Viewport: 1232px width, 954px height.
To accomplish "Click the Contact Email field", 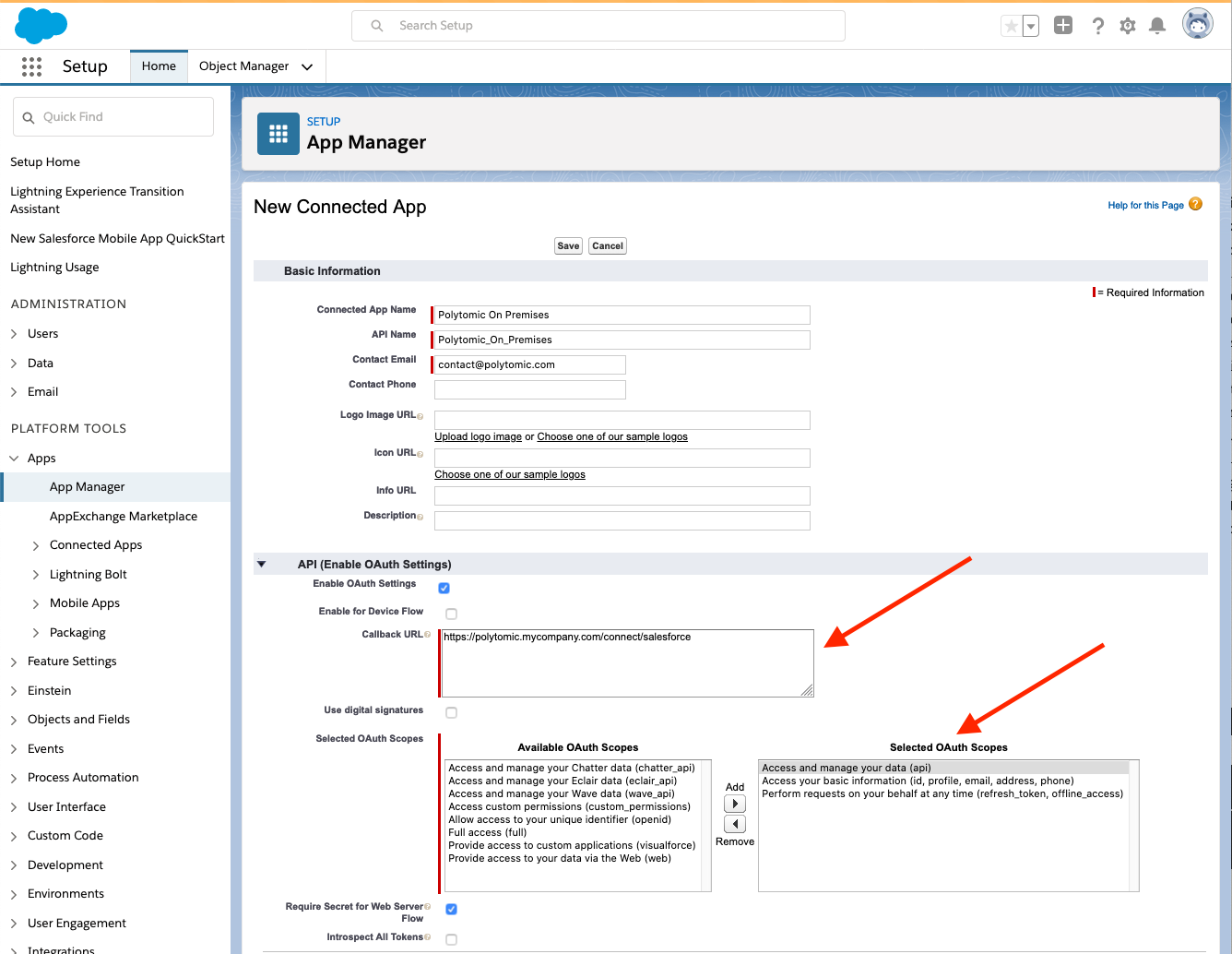I will pyautogui.click(x=530, y=364).
